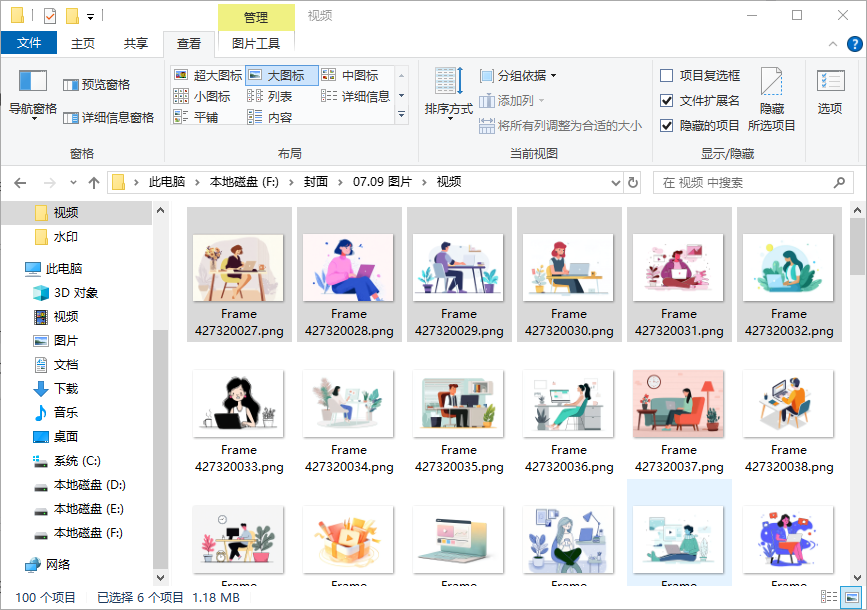
Task: Uncheck 隐藏的项目 hidden items
Action: coord(704,123)
